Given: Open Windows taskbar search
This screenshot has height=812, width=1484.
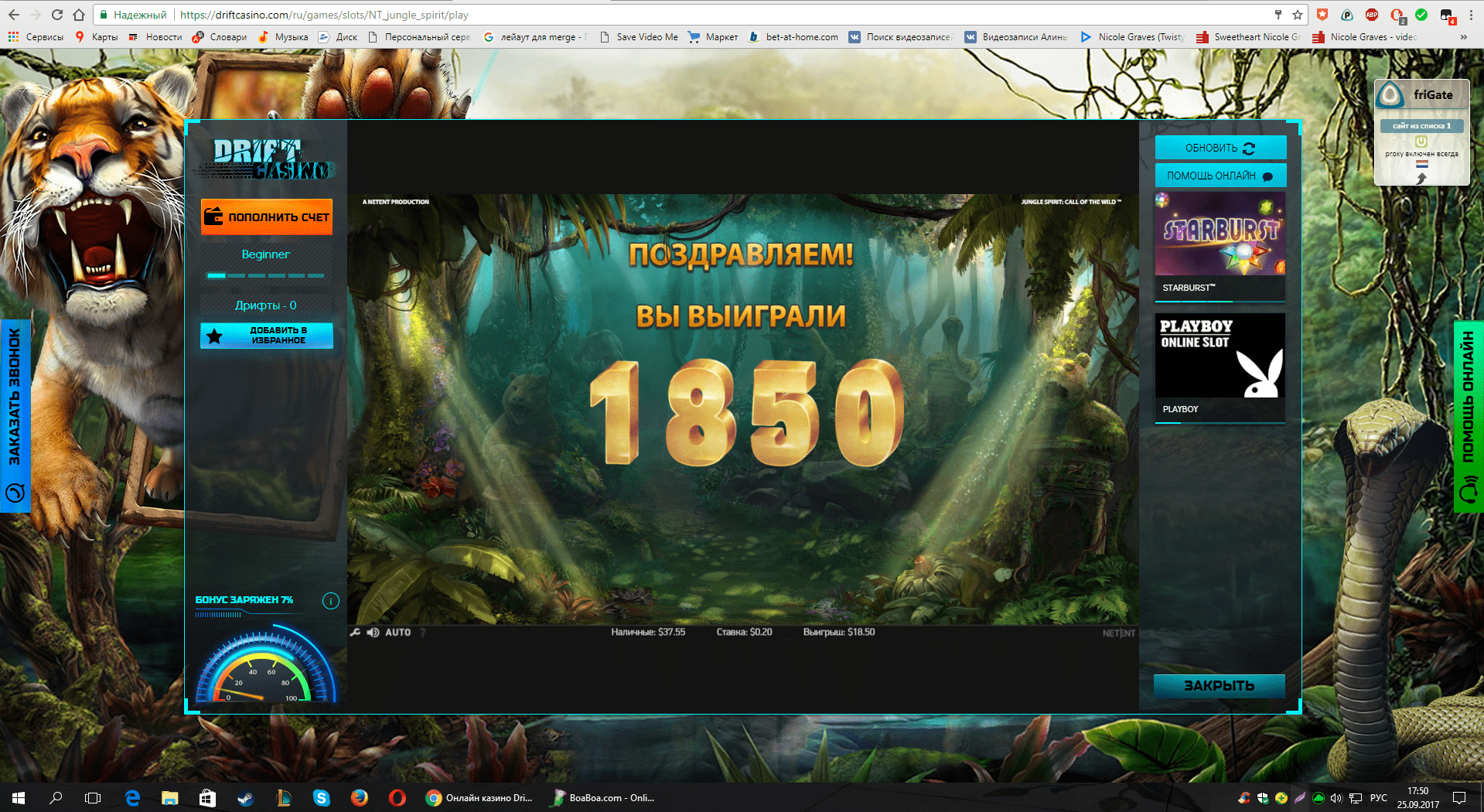Looking at the screenshot, I should tap(56, 797).
